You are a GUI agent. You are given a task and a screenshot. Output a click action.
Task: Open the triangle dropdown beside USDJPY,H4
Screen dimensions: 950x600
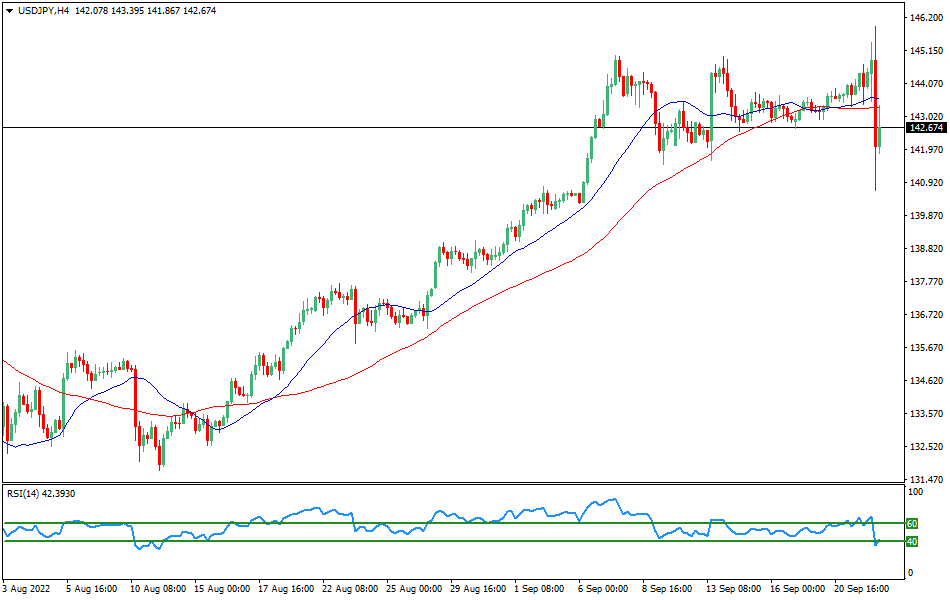point(9,10)
